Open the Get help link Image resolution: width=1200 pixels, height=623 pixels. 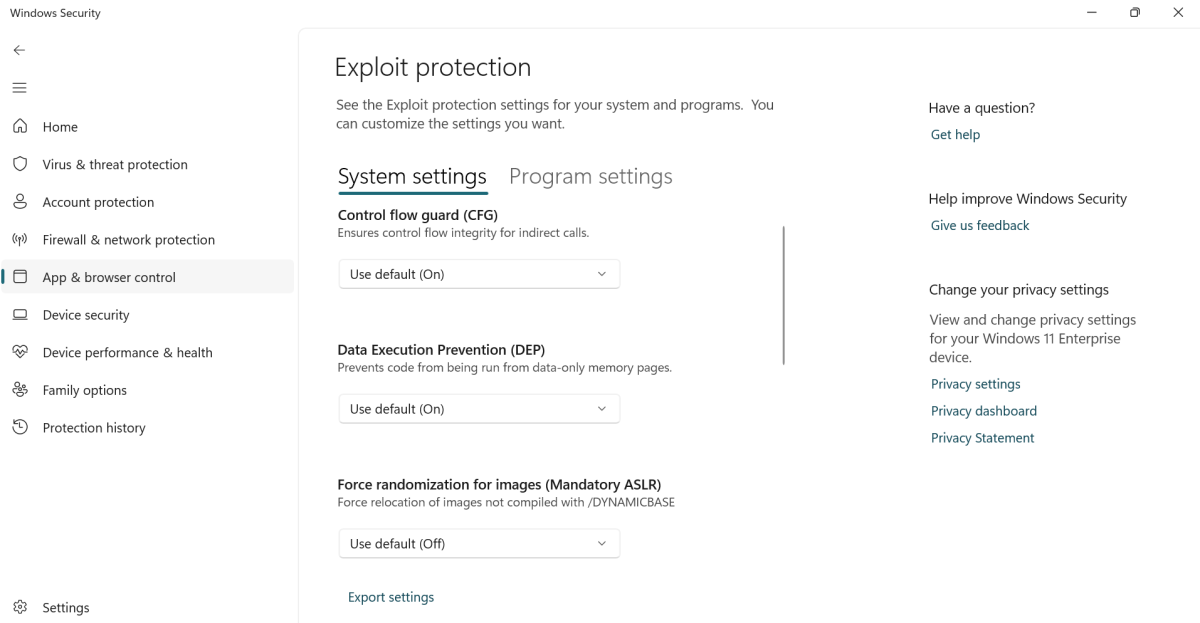pyautogui.click(x=955, y=135)
